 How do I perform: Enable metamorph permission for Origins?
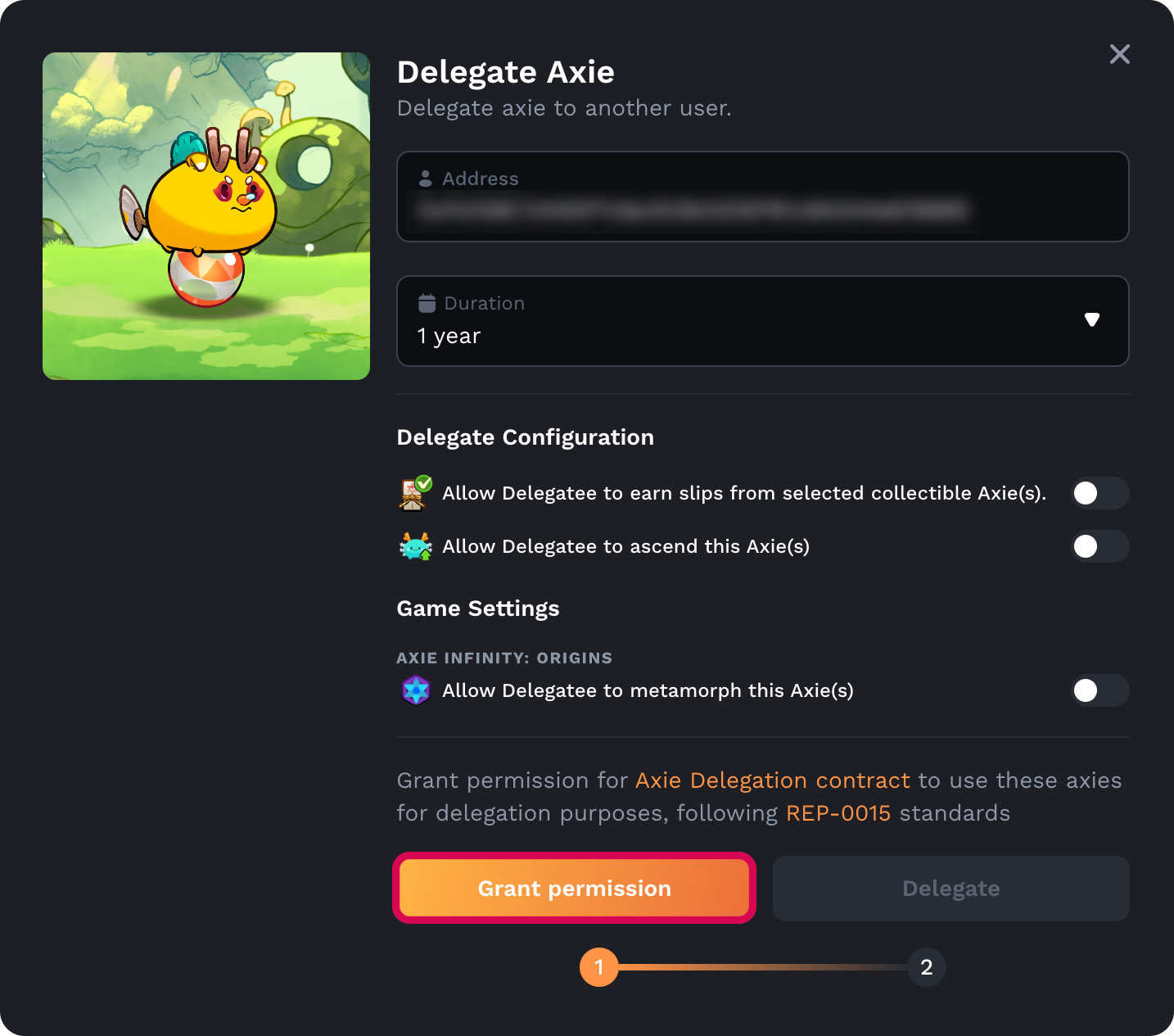pyautogui.click(x=1100, y=690)
